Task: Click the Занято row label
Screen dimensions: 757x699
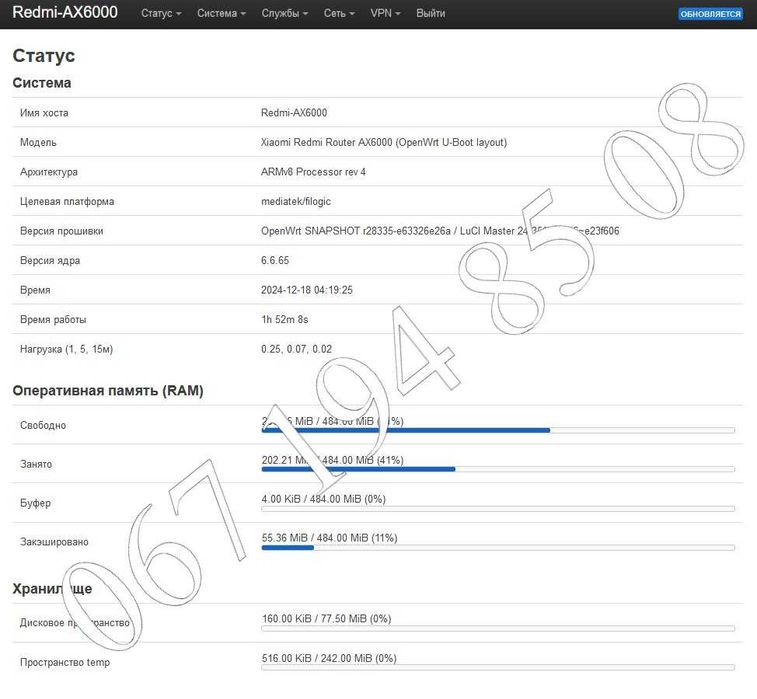Action: [36, 464]
